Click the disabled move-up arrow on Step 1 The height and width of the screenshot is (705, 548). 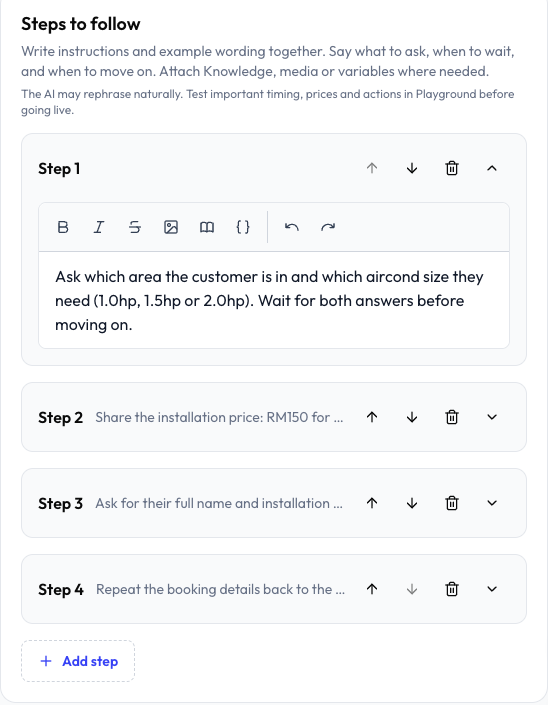point(372,168)
